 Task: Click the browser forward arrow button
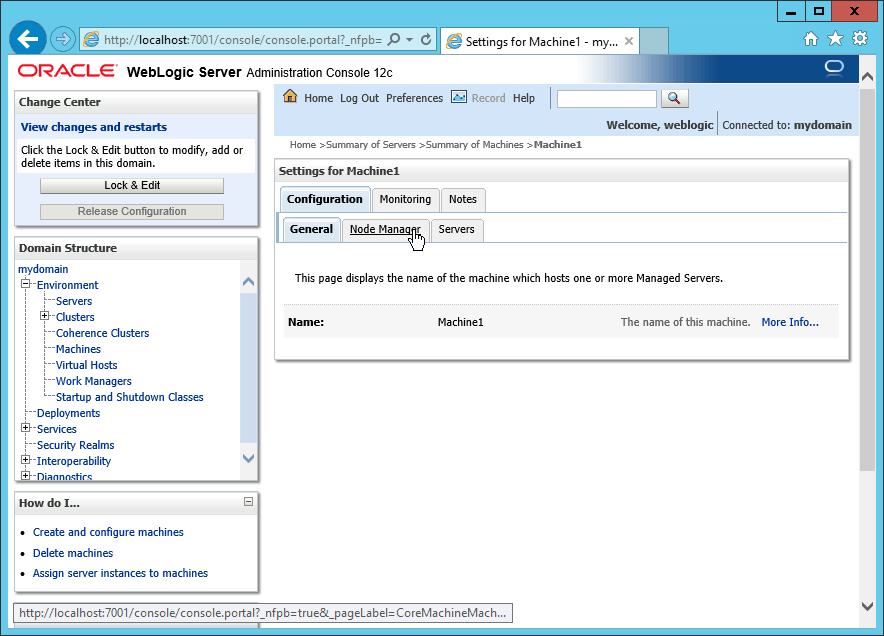point(62,39)
